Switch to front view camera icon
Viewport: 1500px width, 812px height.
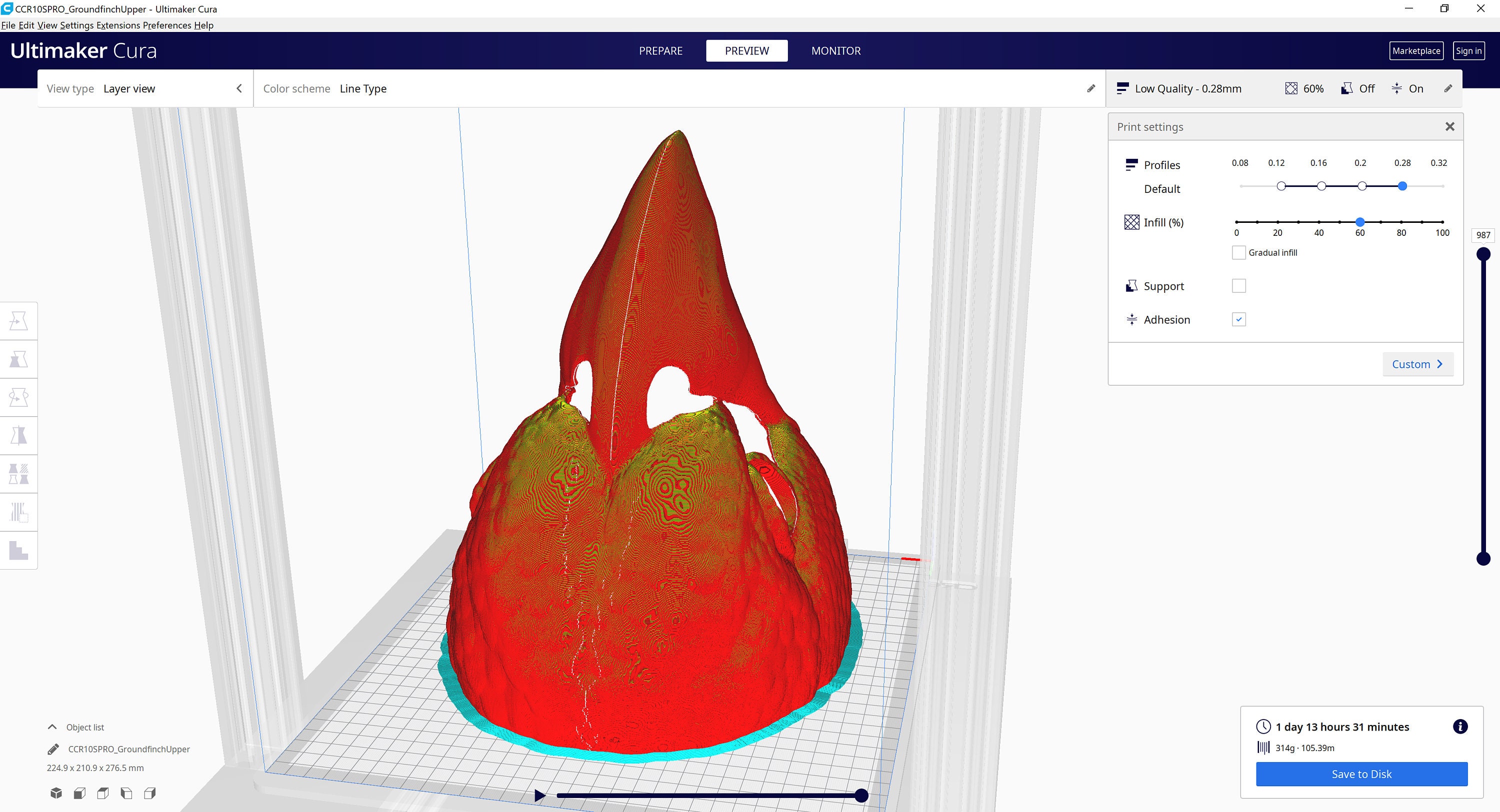click(80, 793)
